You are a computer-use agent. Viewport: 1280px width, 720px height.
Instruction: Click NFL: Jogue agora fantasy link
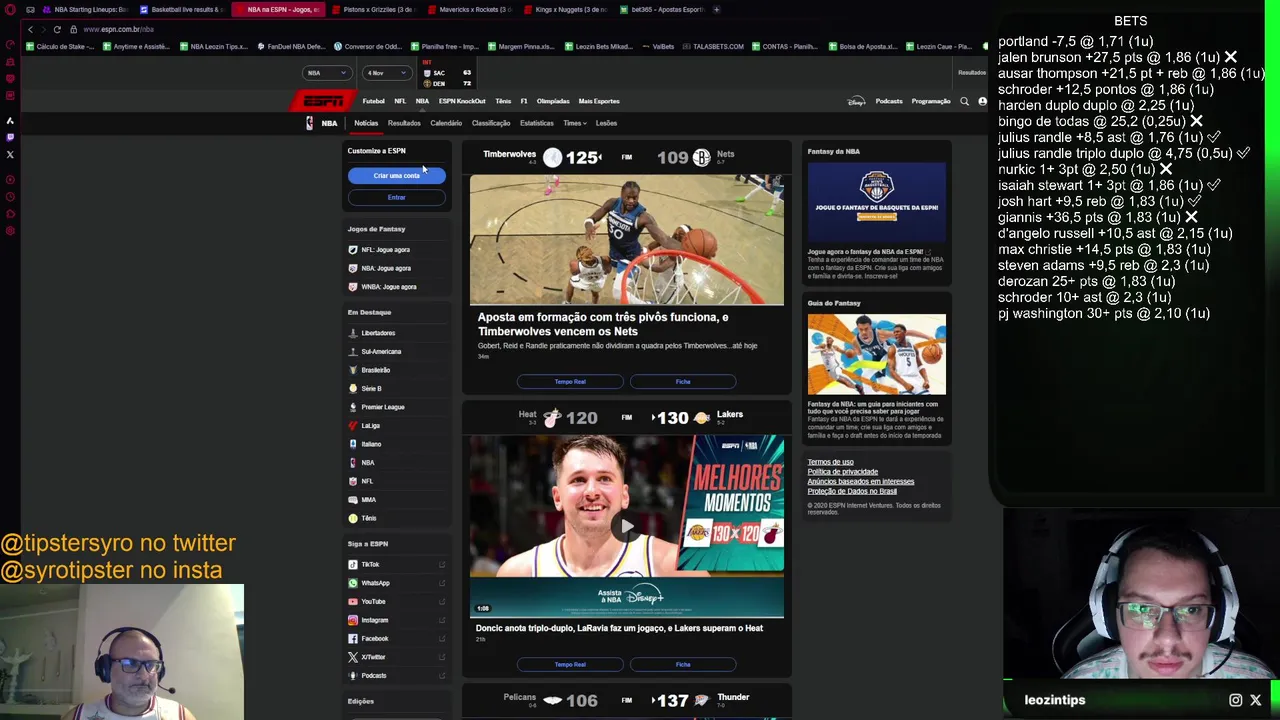coord(386,250)
